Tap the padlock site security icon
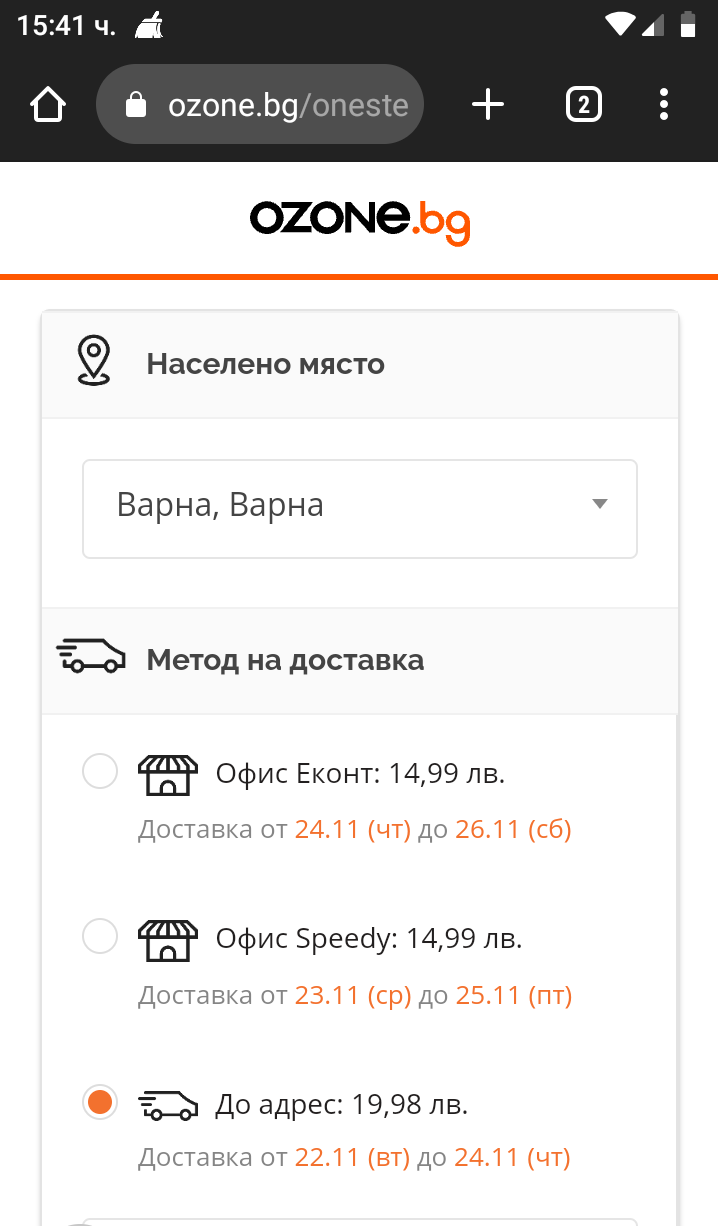 pyautogui.click(x=136, y=105)
